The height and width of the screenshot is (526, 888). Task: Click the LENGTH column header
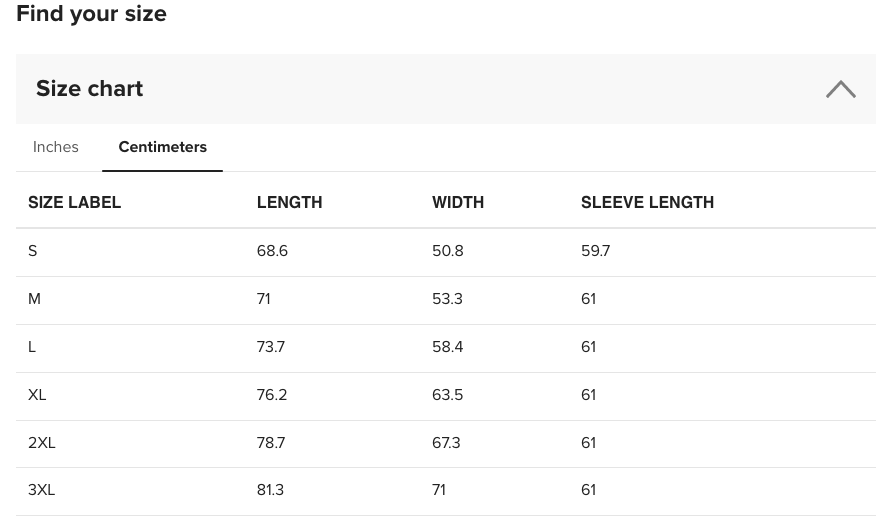(x=289, y=202)
